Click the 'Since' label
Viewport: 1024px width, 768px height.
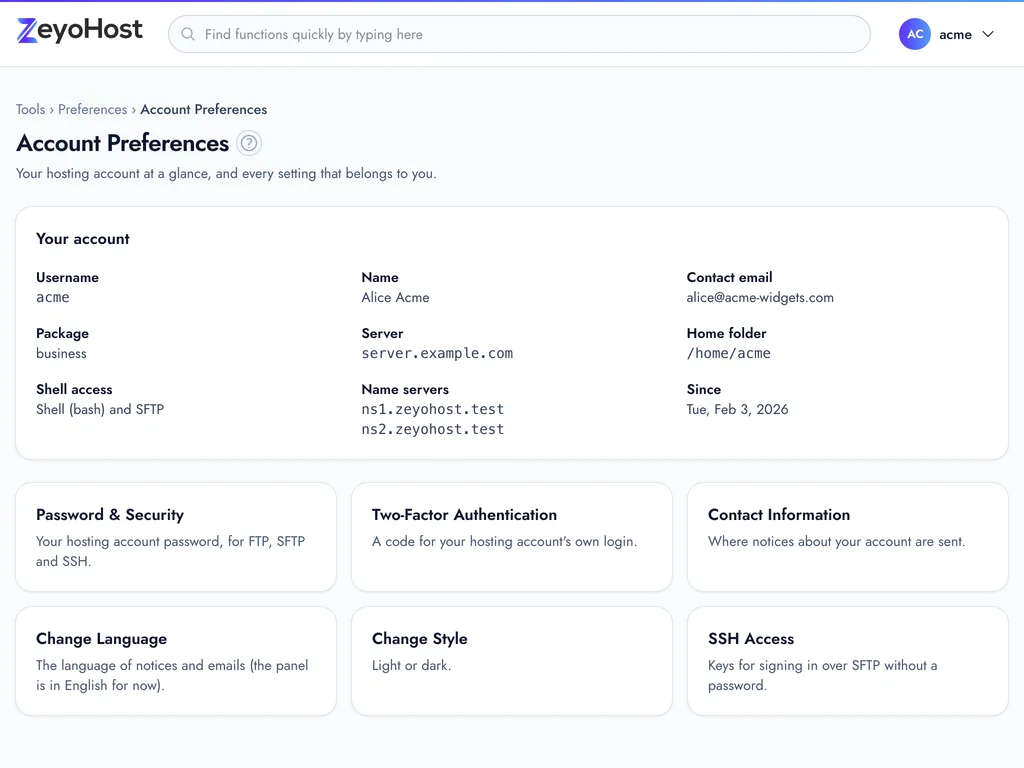[704, 389]
